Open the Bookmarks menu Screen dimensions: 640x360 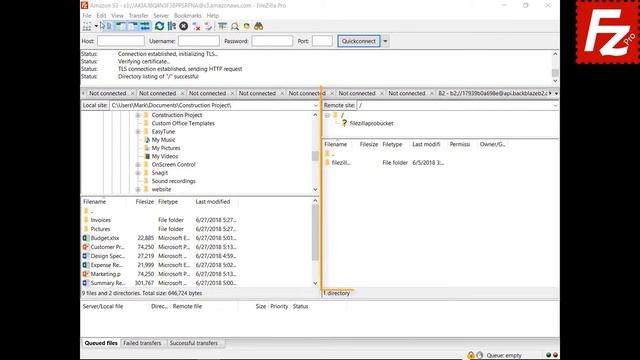click(x=187, y=16)
